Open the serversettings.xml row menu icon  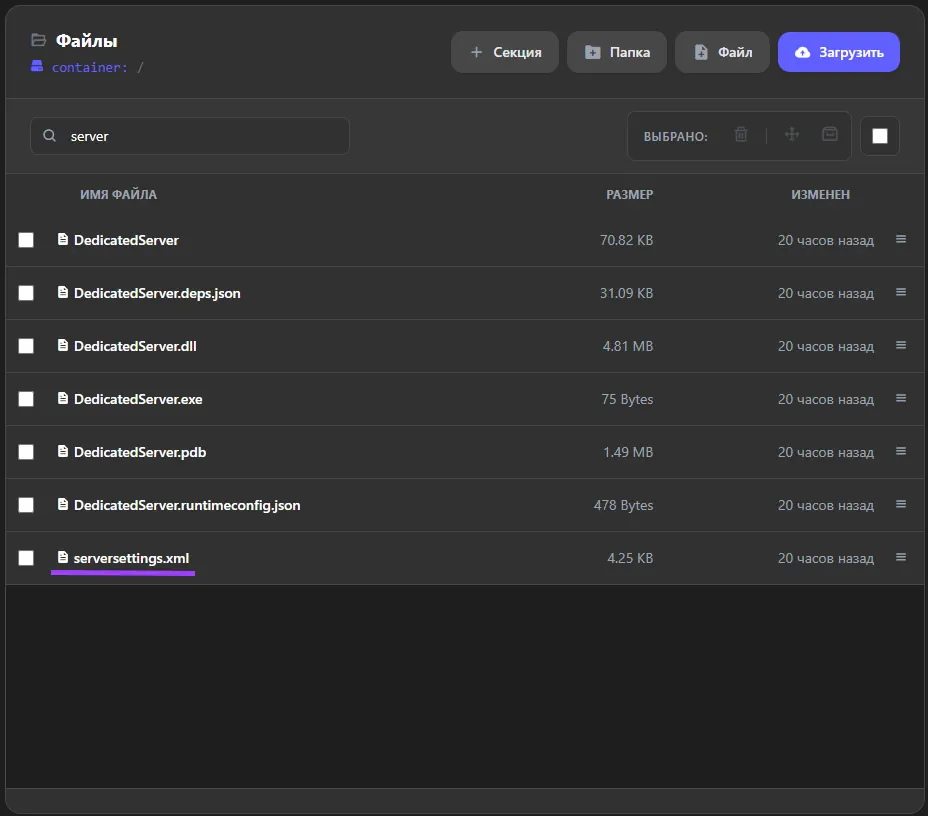click(x=901, y=557)
